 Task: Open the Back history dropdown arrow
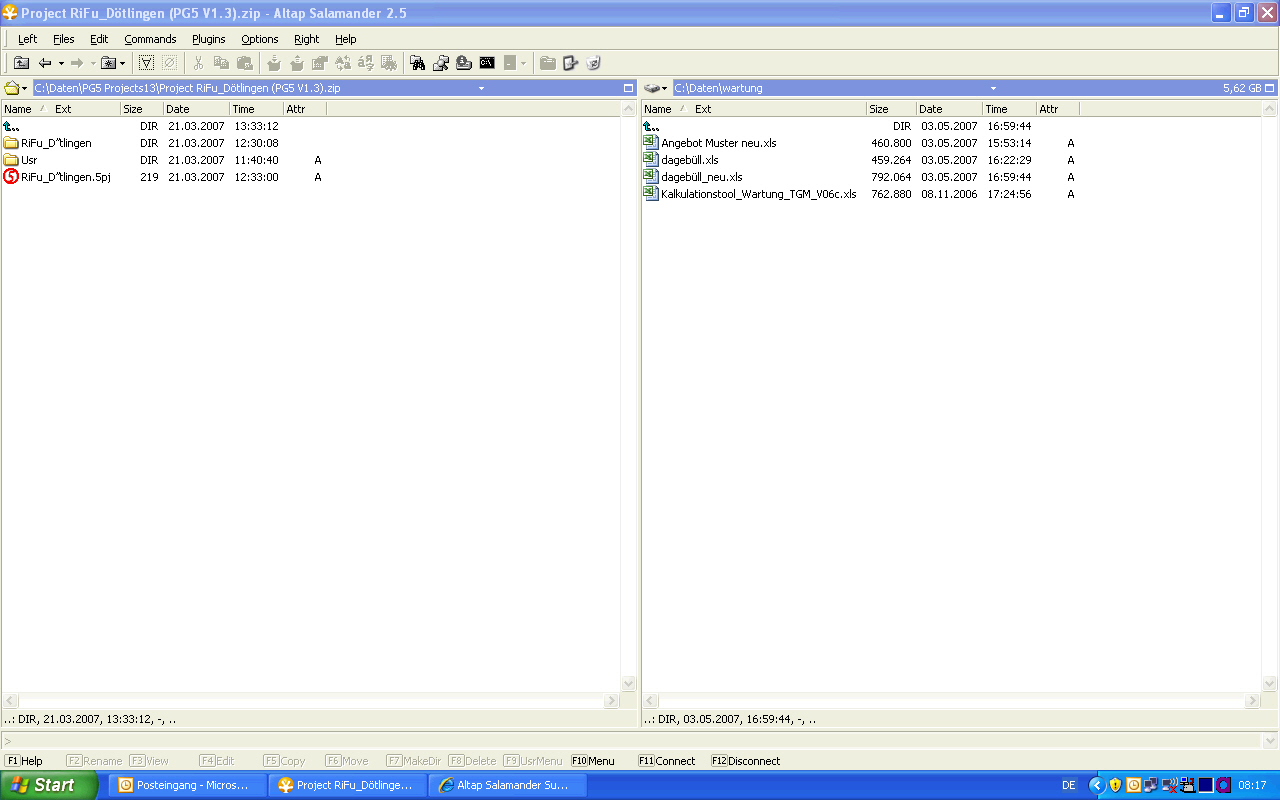(60, 63)
